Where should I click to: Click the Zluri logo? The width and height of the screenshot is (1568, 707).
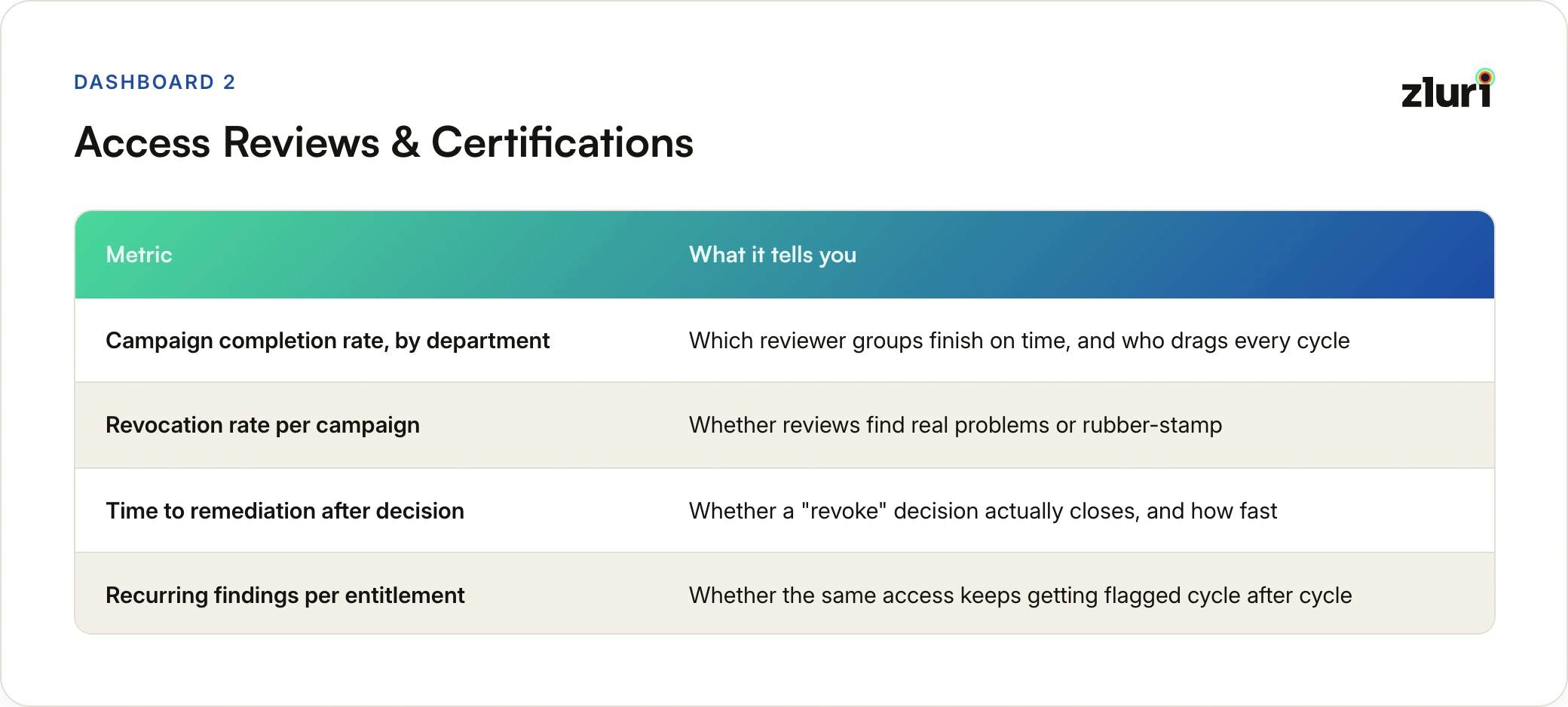pyautogui.click(x=1447, y=89)
